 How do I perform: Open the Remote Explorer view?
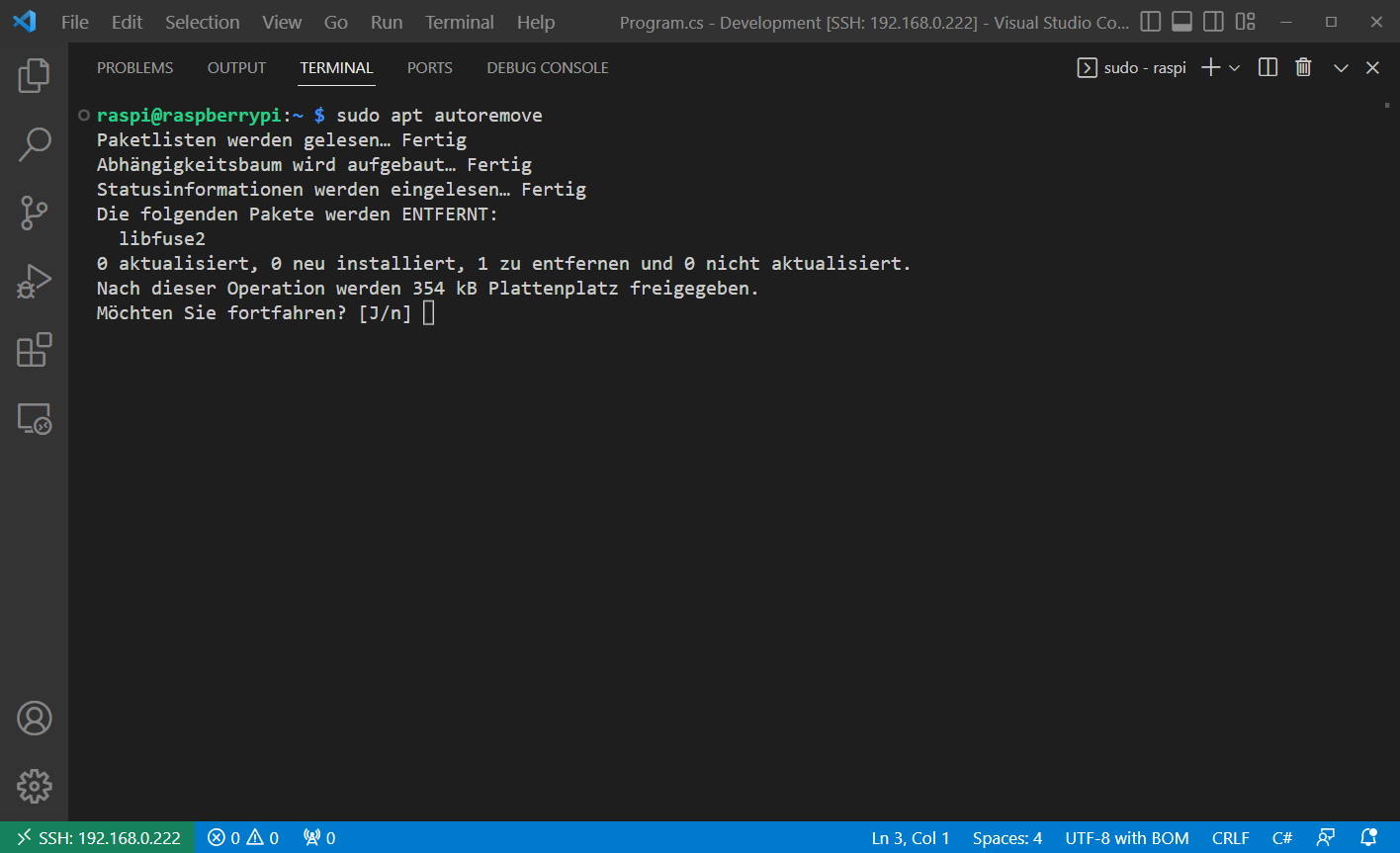(34, 419)
